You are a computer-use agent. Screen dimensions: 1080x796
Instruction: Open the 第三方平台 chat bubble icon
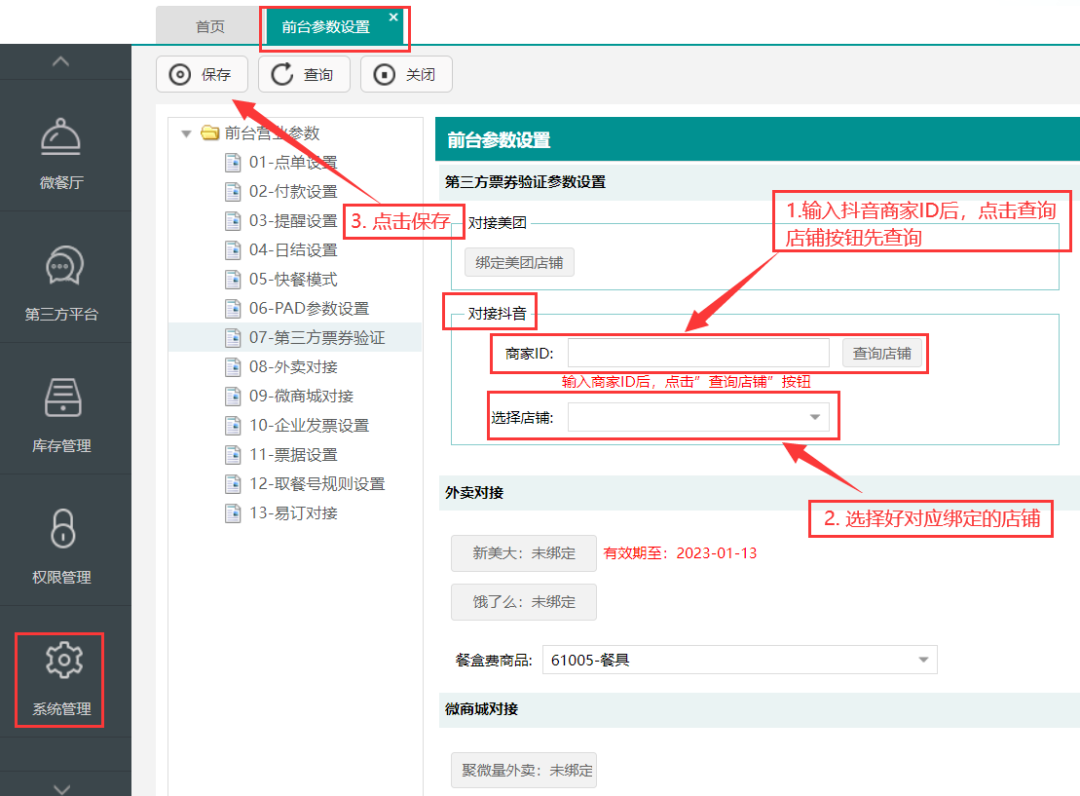(63, 268)
